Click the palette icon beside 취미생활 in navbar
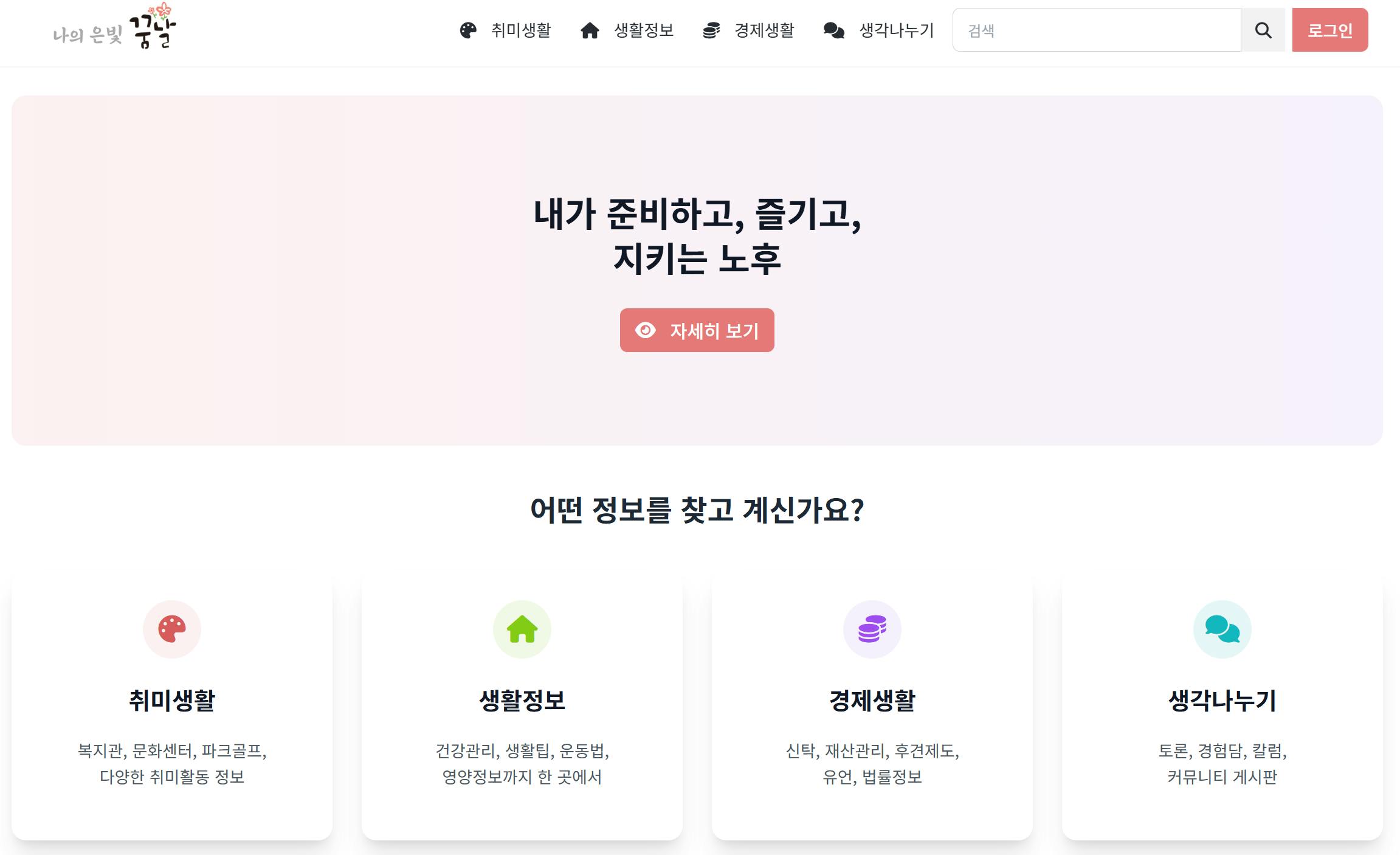1400x855 pixels. 468,30
